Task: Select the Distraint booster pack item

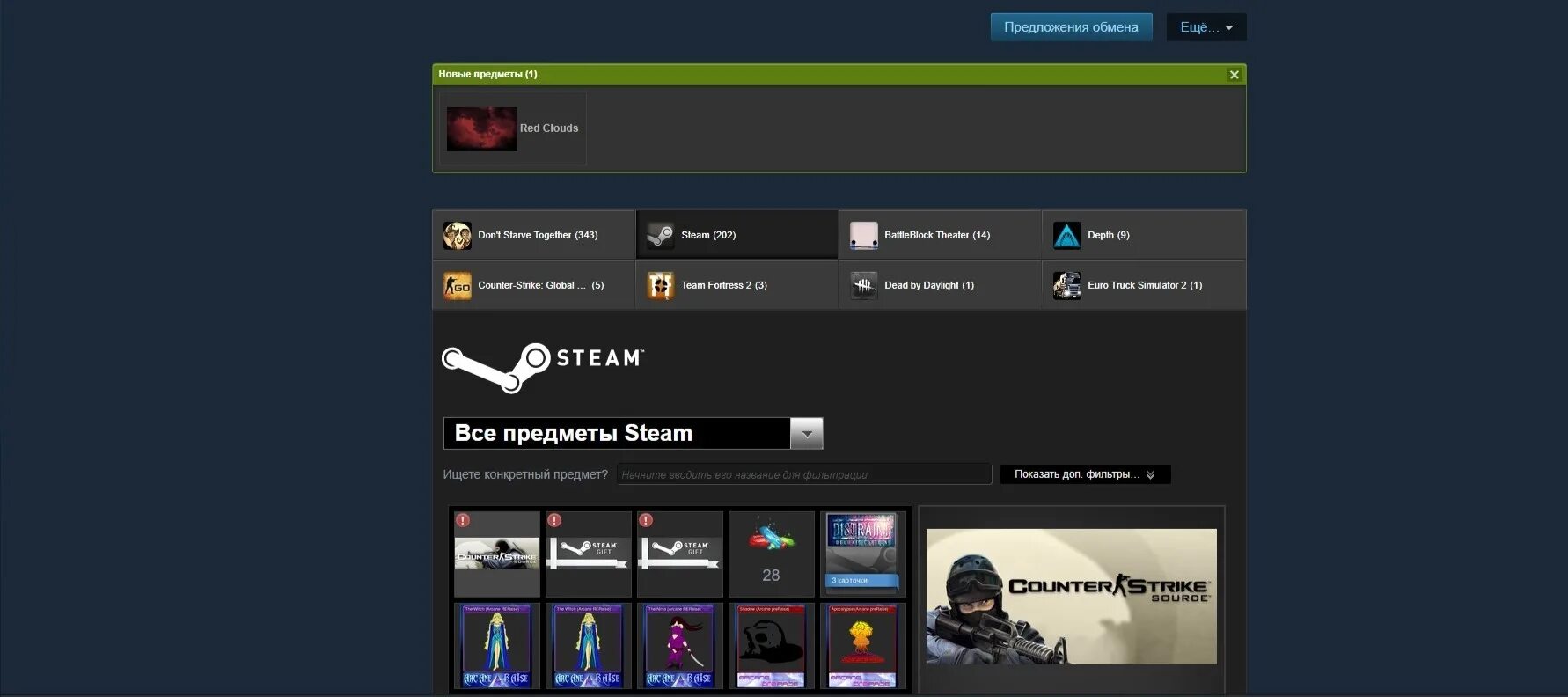Action: (x=862, y=554)
